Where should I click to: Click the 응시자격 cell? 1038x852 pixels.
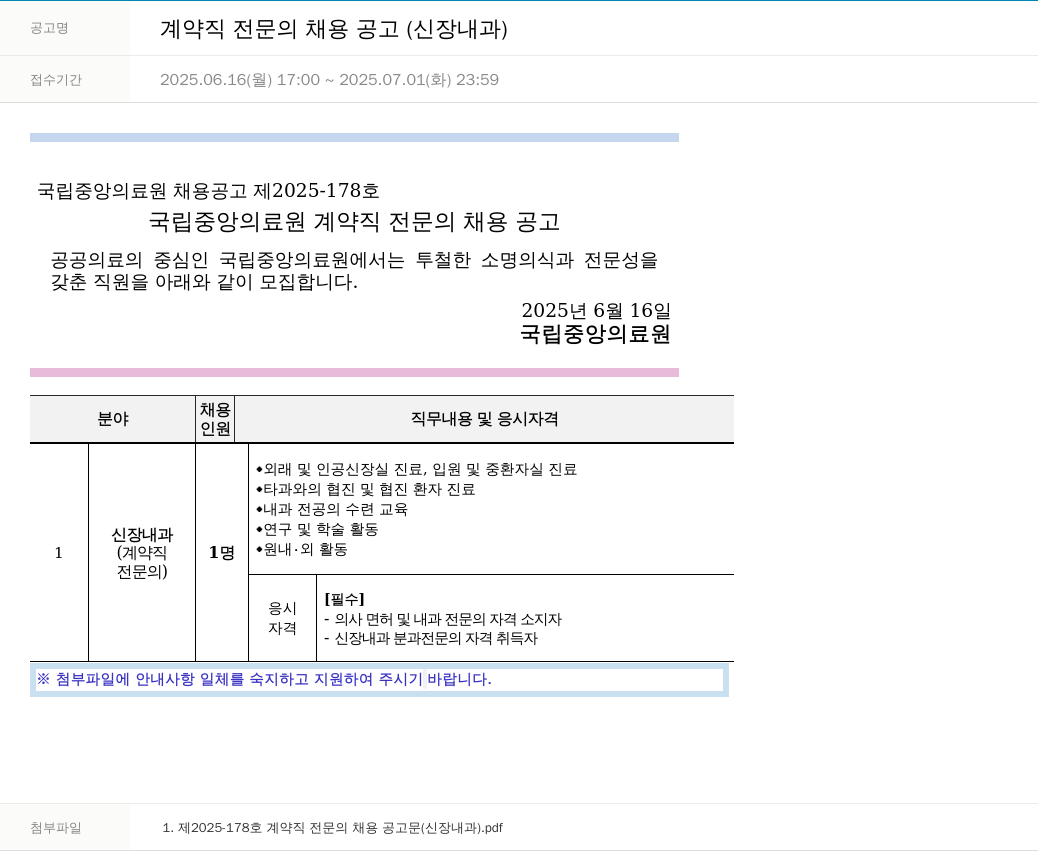(x=283, y=618)
